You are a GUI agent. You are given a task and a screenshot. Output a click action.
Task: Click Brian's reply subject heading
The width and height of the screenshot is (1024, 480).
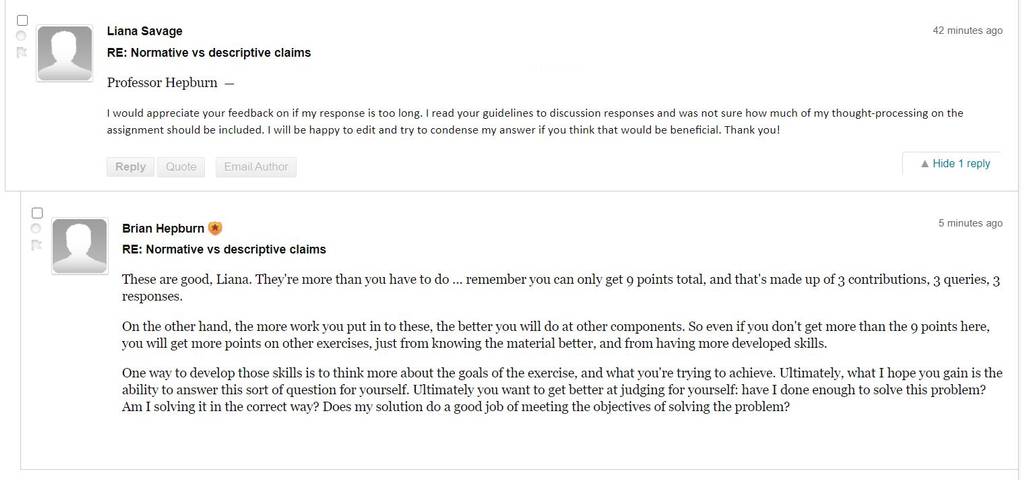tap(224, 249)
